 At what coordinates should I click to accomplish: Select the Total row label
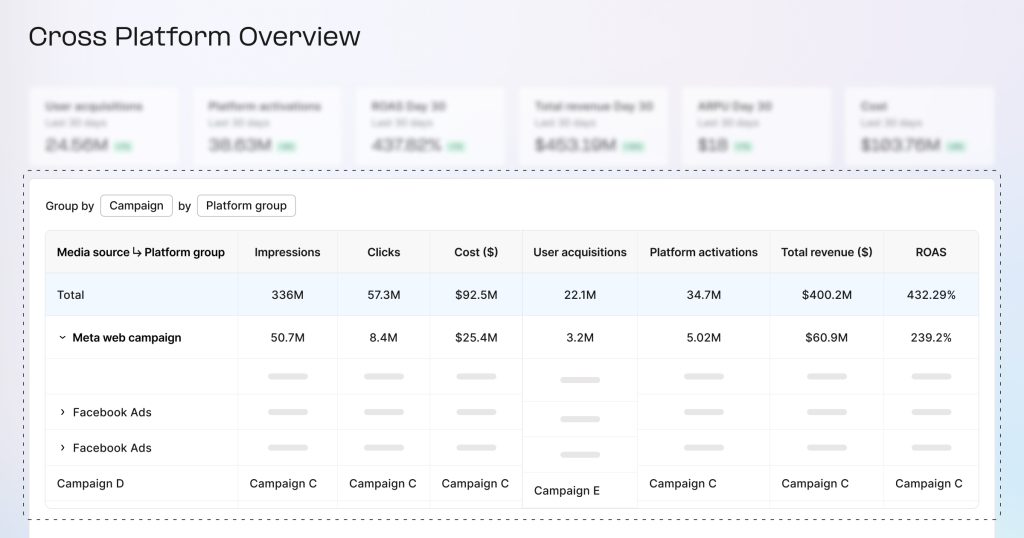coord(71,294)
